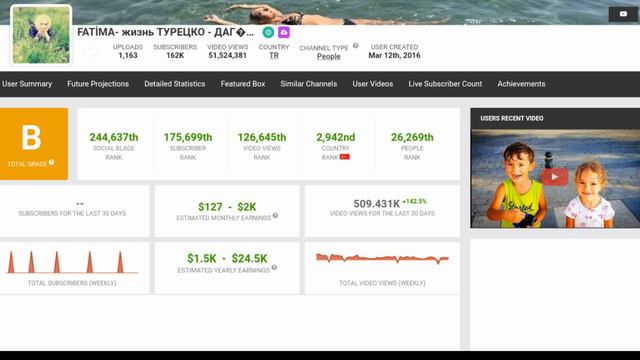Image resolution: width=640 pixels, height=360 pixels.
Task: Click the 509.431K video views value
Action: pos(376,204)
